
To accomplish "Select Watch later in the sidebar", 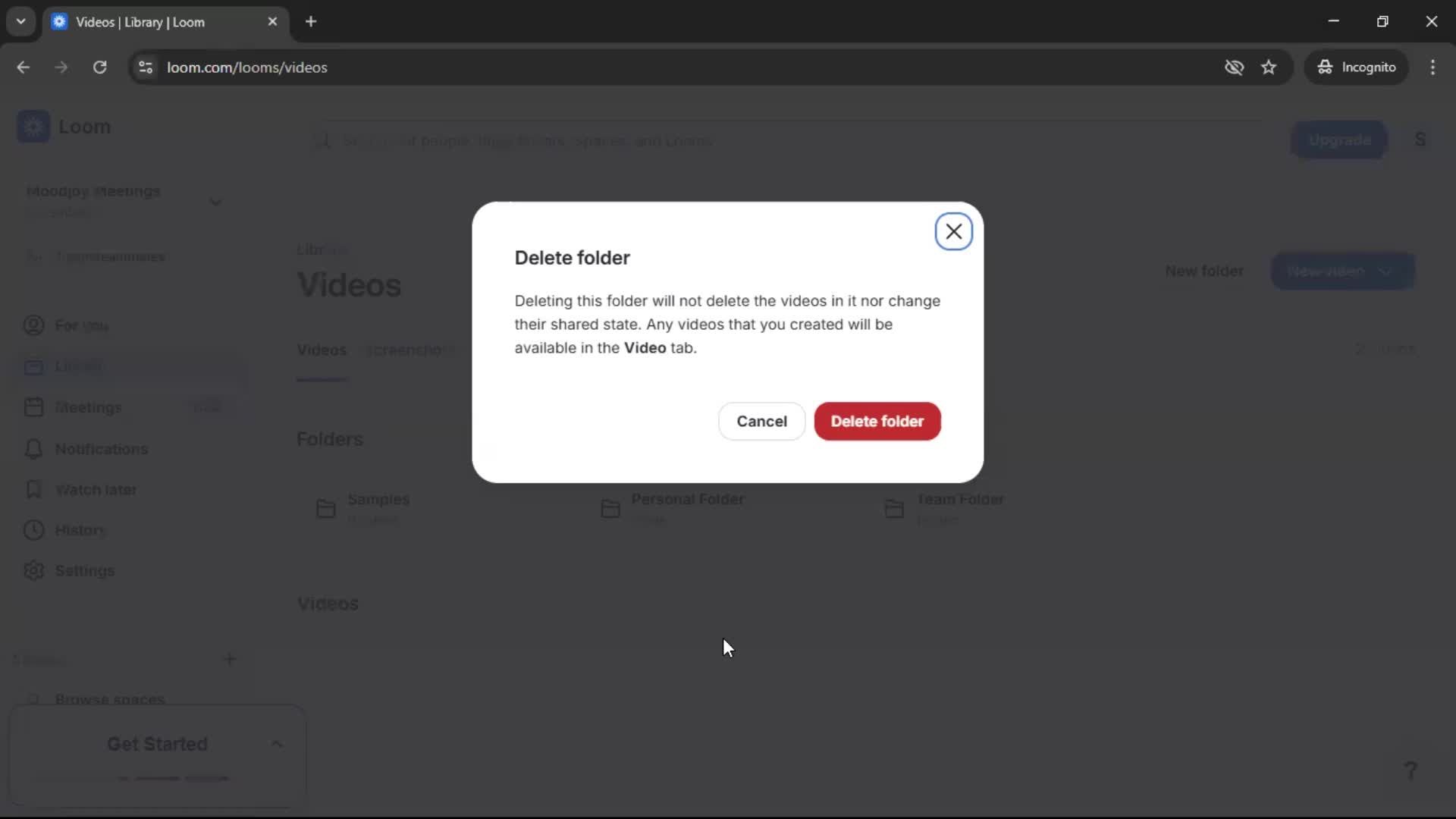I will tap(96, 490).
